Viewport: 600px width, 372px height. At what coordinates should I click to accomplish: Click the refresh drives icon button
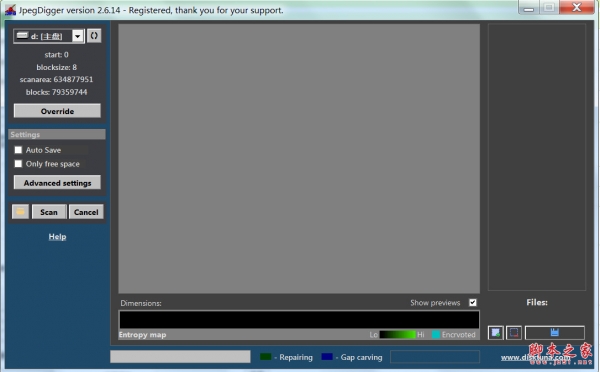(94, 36)
